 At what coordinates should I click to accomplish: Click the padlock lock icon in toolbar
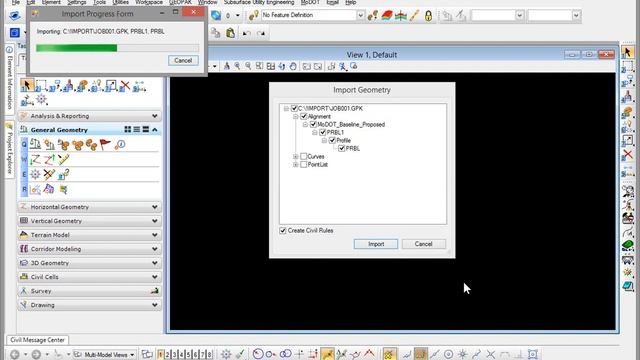(x=428, y=16)
